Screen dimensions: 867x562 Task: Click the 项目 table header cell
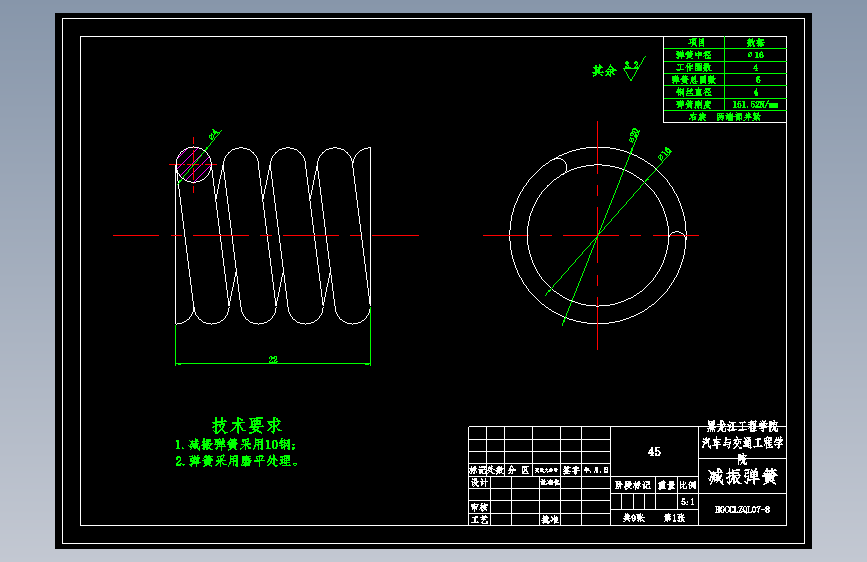[696, 43]
